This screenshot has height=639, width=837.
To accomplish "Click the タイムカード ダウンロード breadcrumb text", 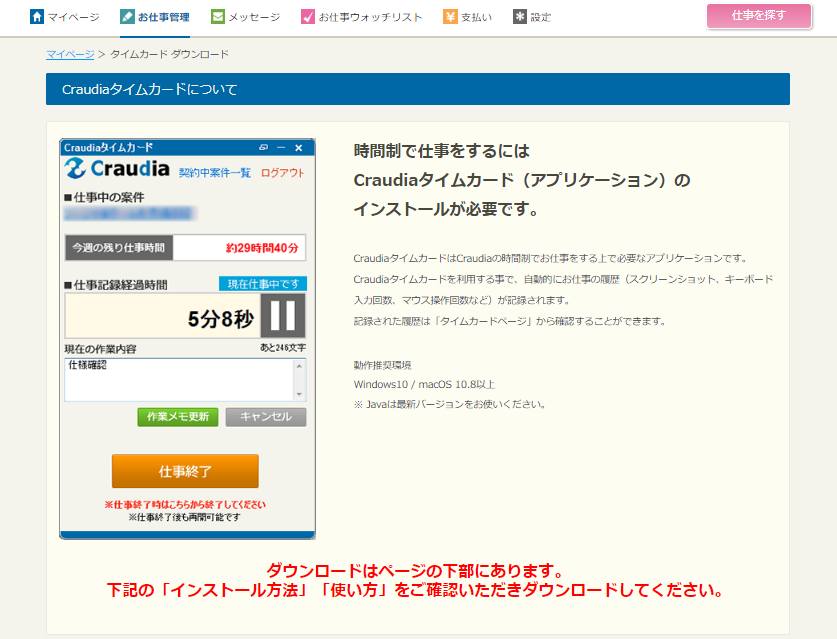I will point(169,54).
